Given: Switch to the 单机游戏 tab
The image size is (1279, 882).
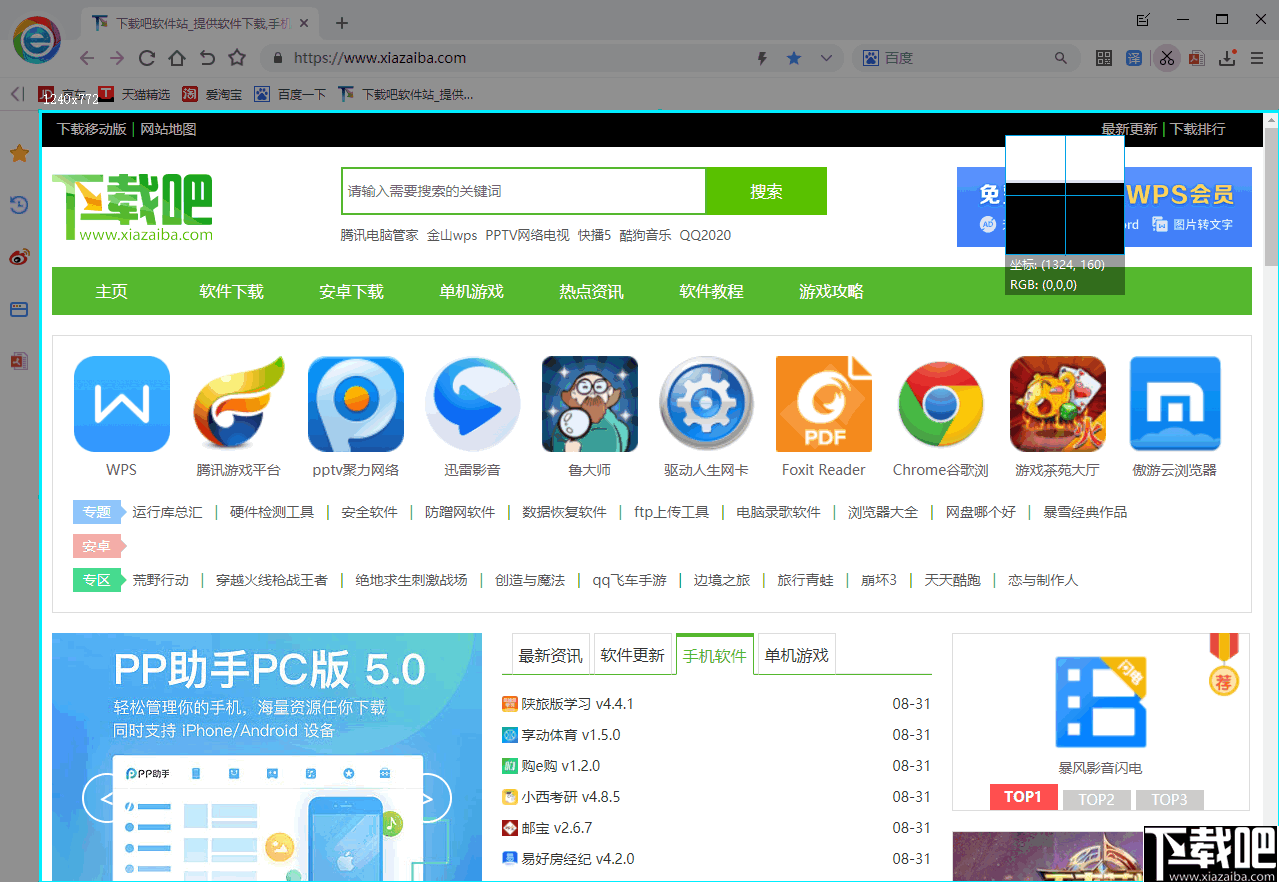Looking at the screenshot, I should pyautogui.click(x=795, y=653).
